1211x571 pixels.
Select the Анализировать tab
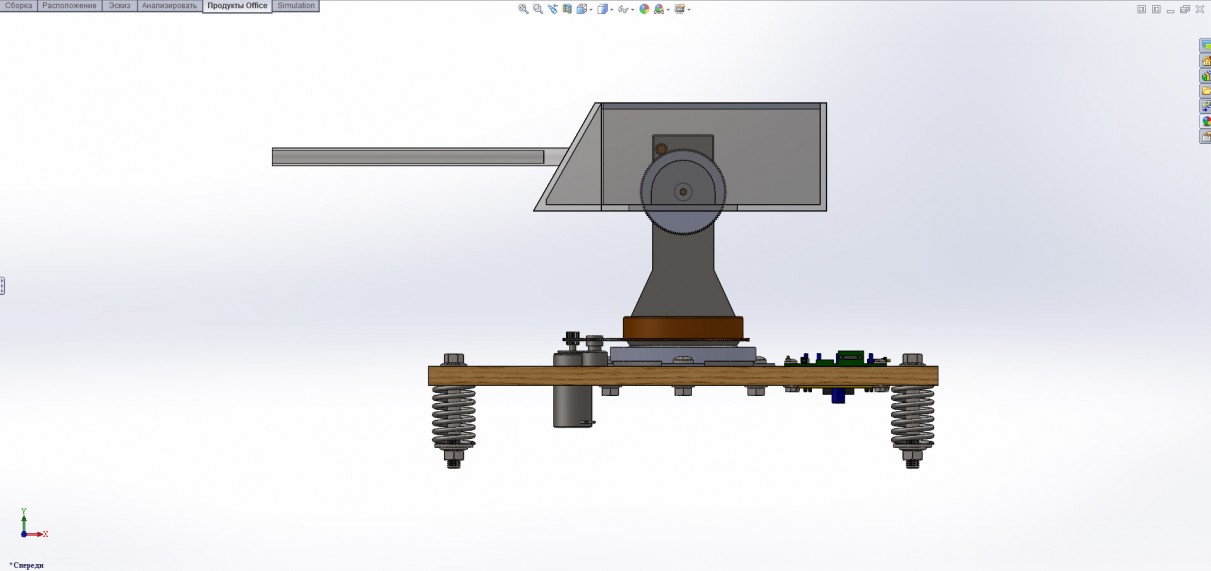point(170,6)
